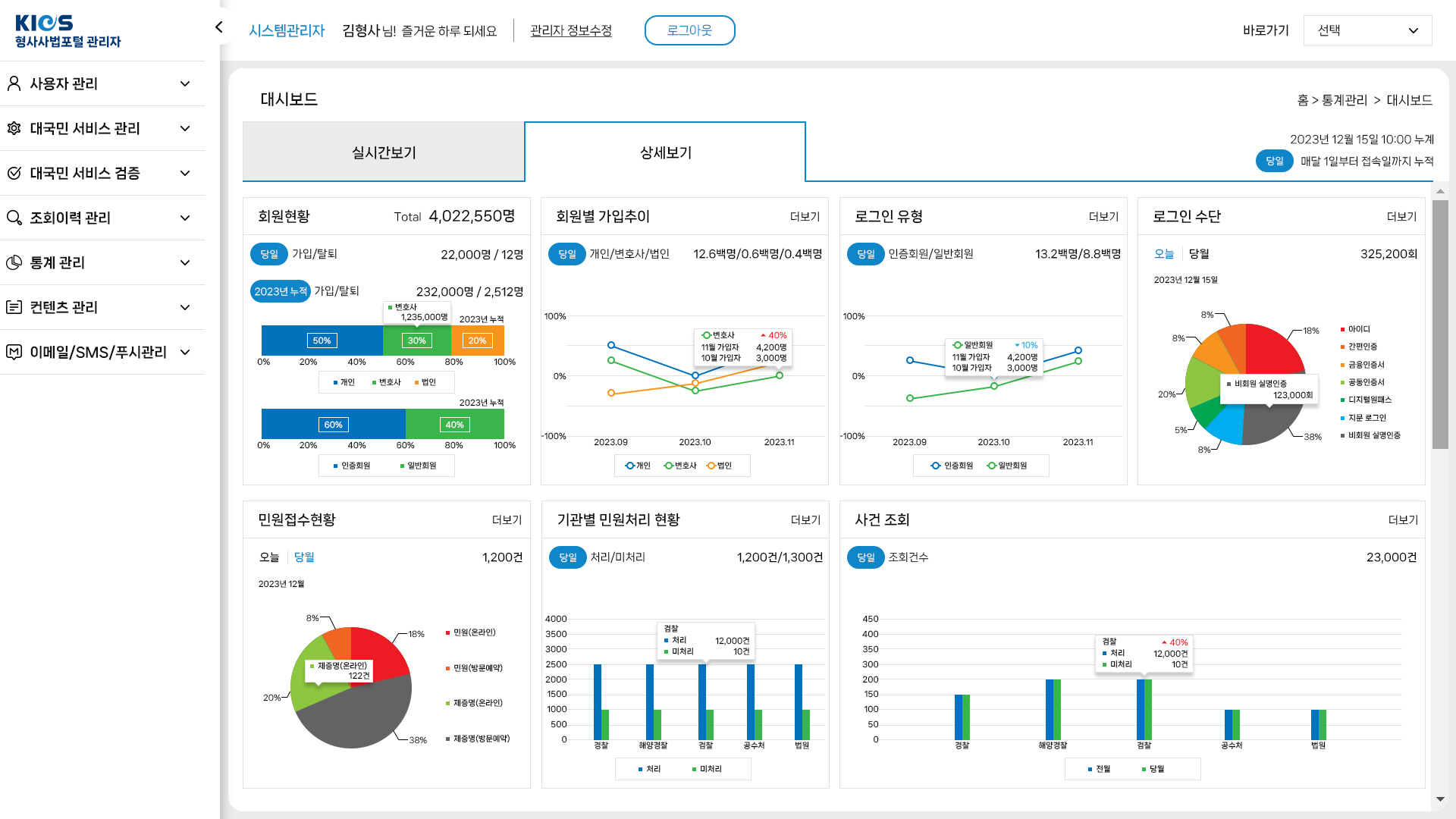Click the magnifier icon beside 조회이력 관리

pos(14,218)
